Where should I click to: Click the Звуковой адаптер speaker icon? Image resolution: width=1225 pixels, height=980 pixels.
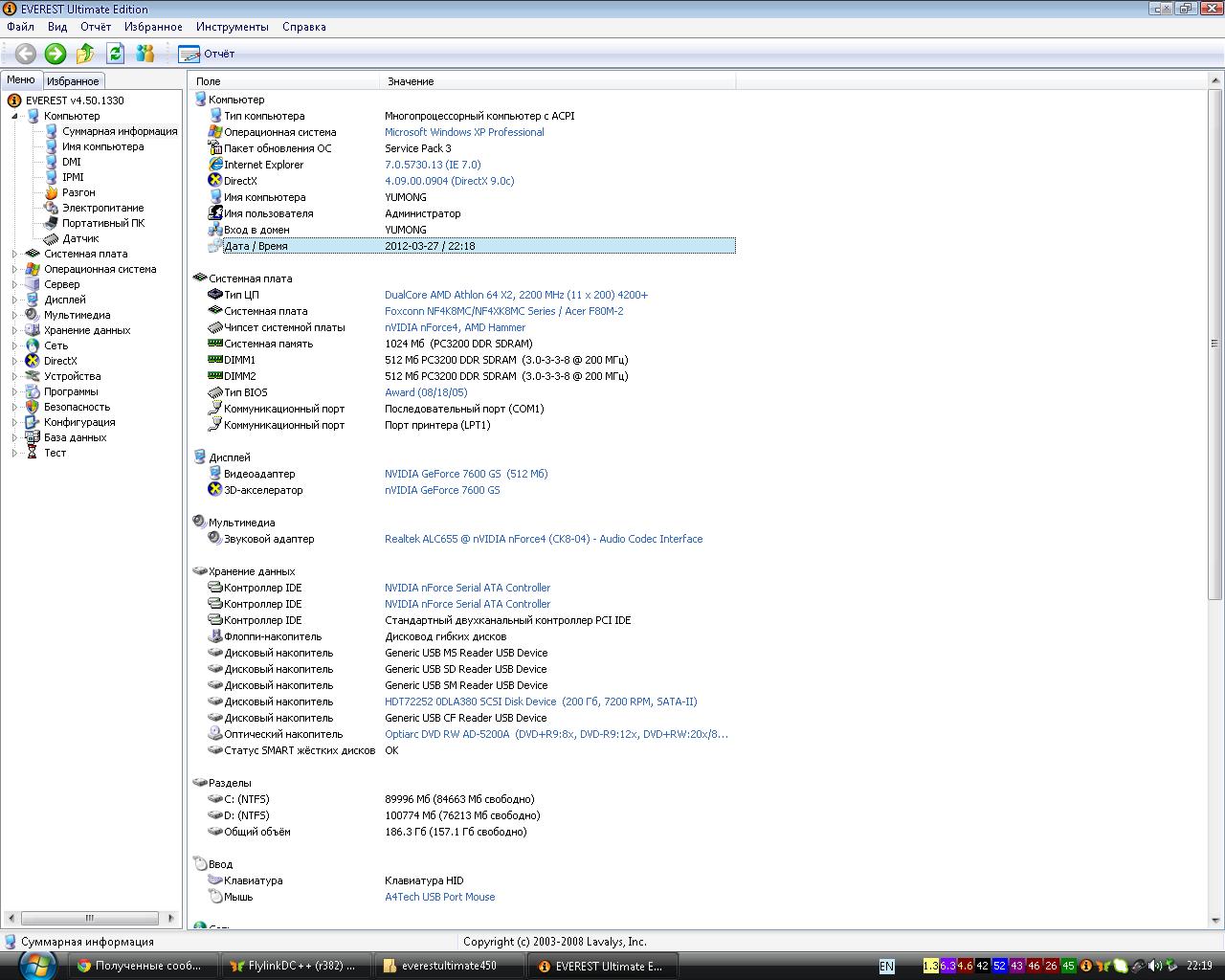tap(214, 539)
